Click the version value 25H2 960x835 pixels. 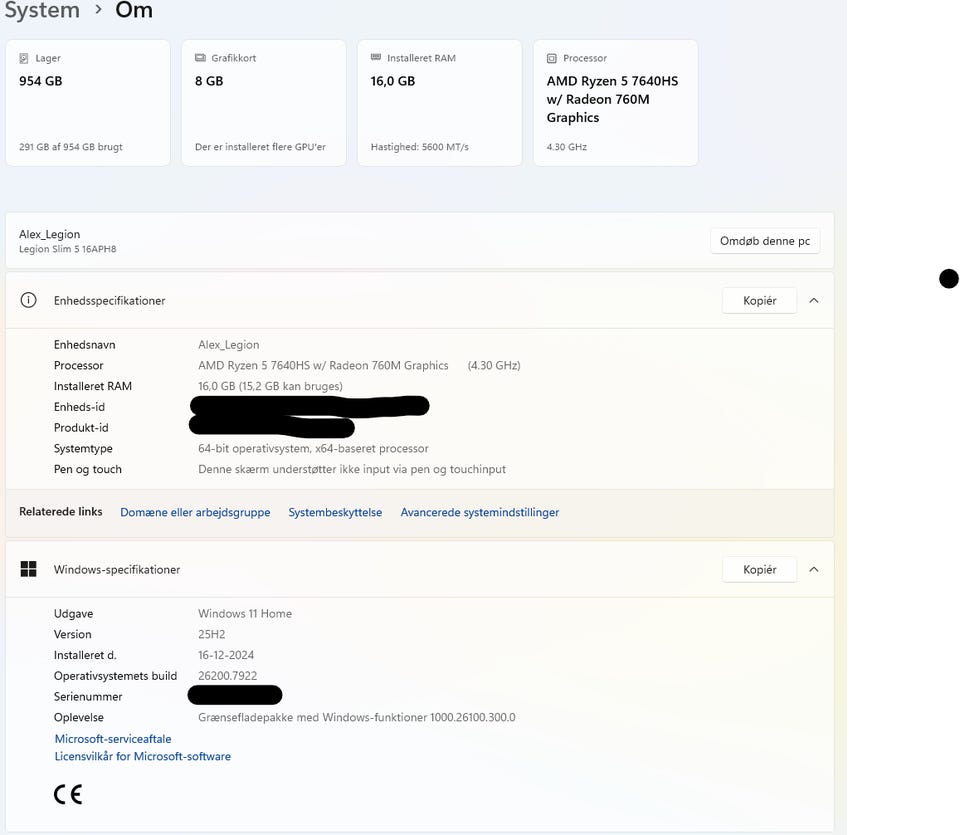tap(211, 634)
